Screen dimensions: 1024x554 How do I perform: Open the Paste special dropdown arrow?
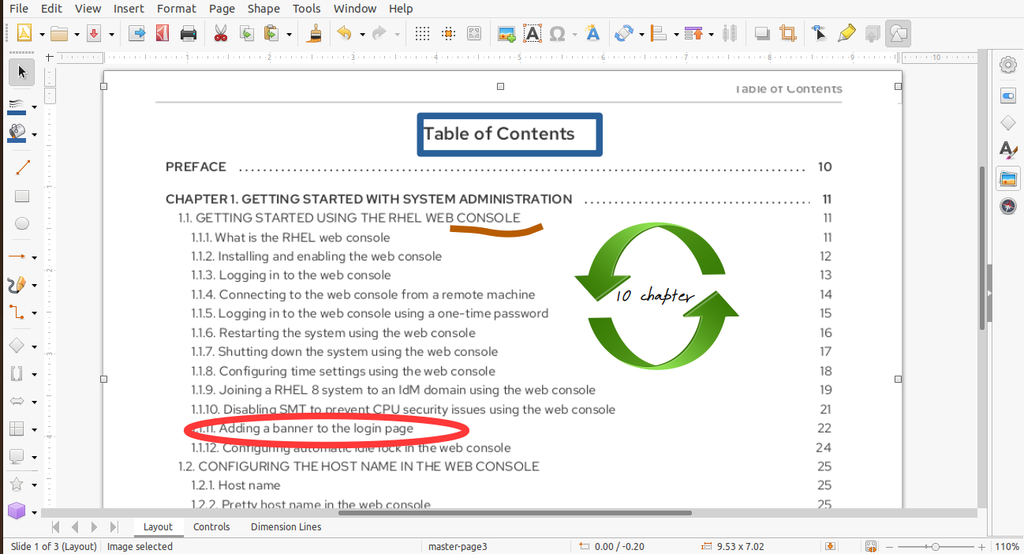(x=289, y=34)
